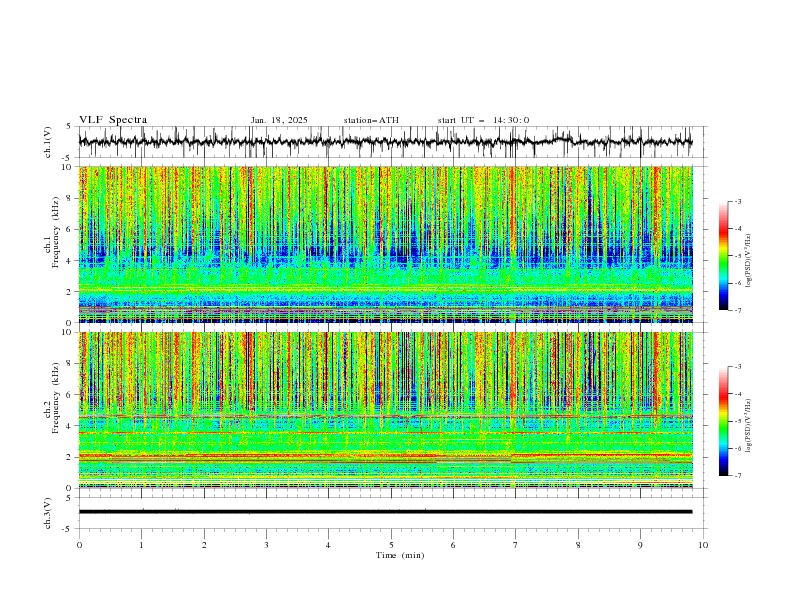
Task: Select the "Jan. 18, 2025" date label
Action: pos(279,120)
